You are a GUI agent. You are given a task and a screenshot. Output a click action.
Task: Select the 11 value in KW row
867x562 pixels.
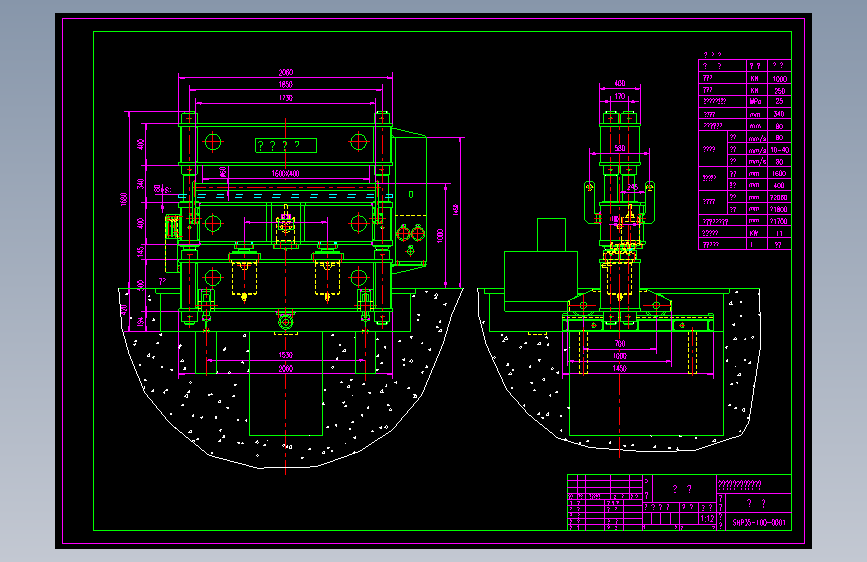click(x=779, y=233)
